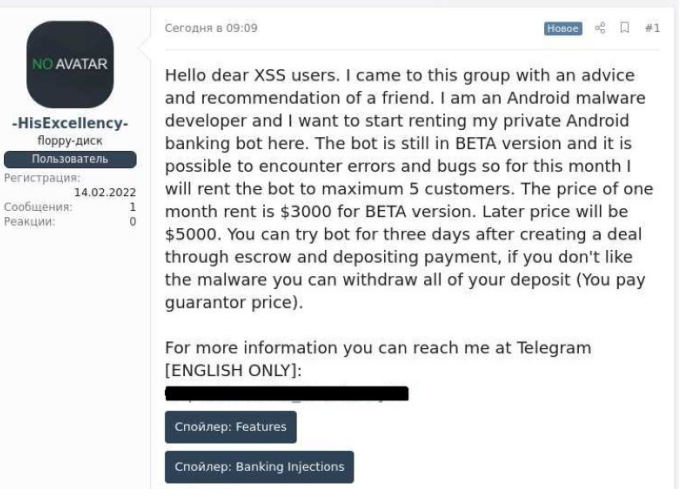The width and height of the screenshot is (680, 499).
Task: Click the 'Новое' new-post badge
Action: [x=563, y=28]
